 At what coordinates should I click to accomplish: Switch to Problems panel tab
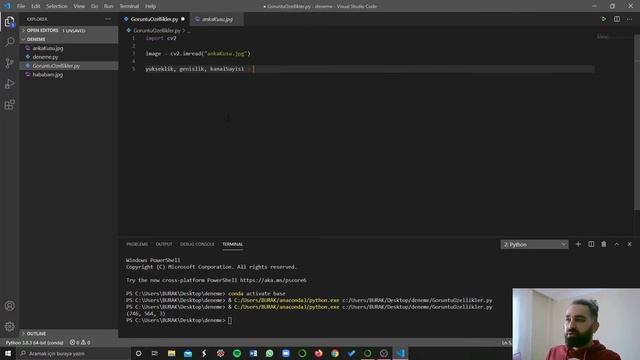click(137, 244)
